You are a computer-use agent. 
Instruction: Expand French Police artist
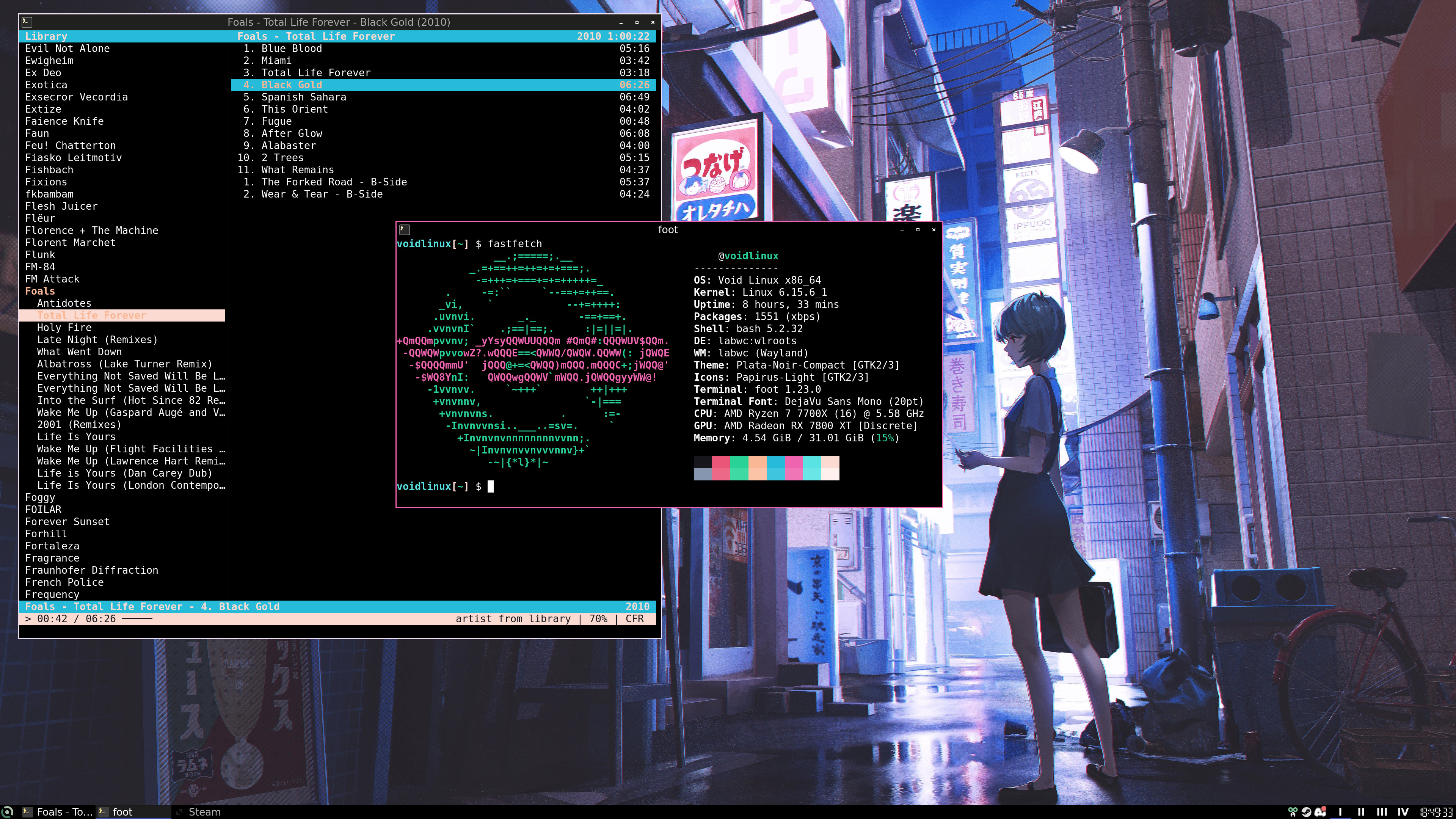pos(64,582)
